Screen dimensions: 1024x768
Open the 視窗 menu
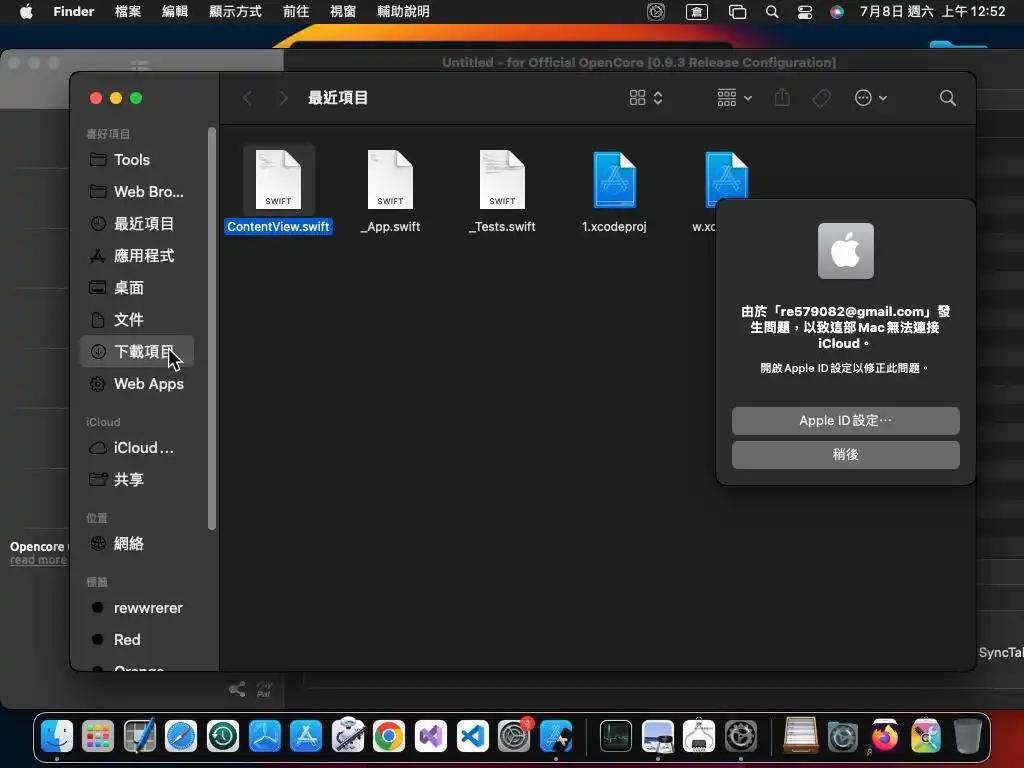(343, 11)
